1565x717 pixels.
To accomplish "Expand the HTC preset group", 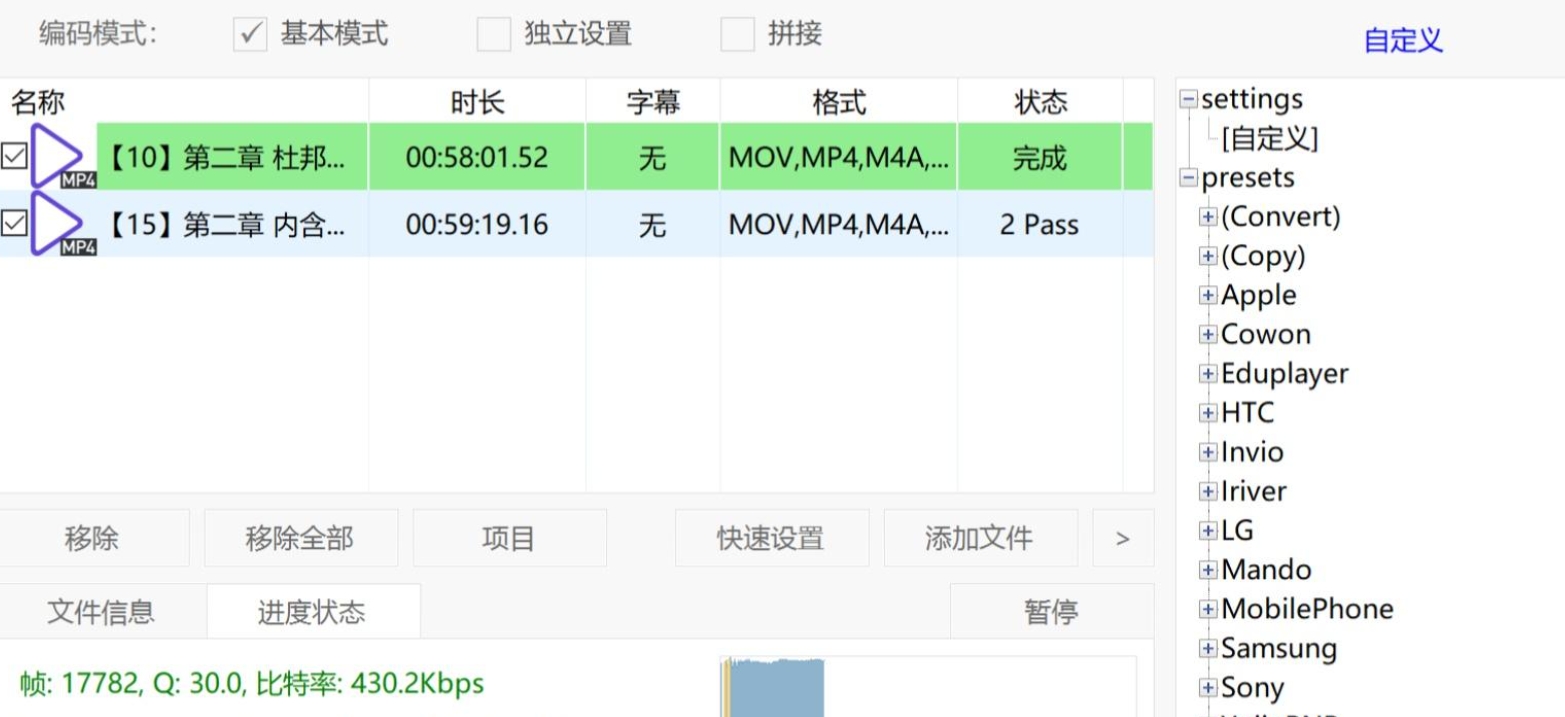I will [1208, 413].
